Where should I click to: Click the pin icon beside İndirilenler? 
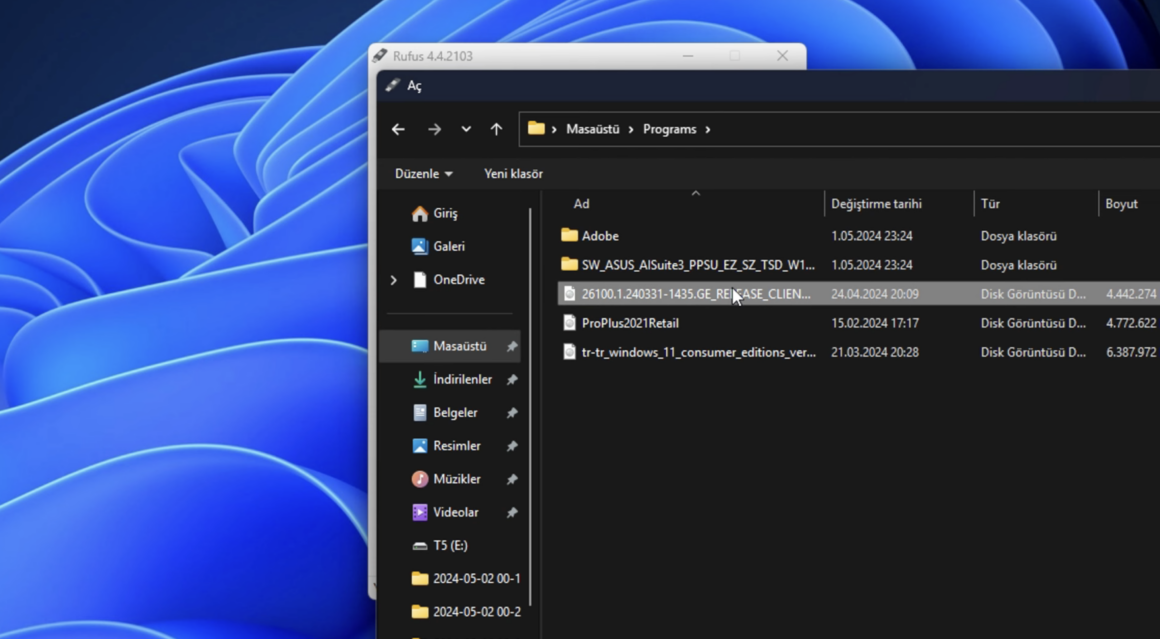coord(511,379)
